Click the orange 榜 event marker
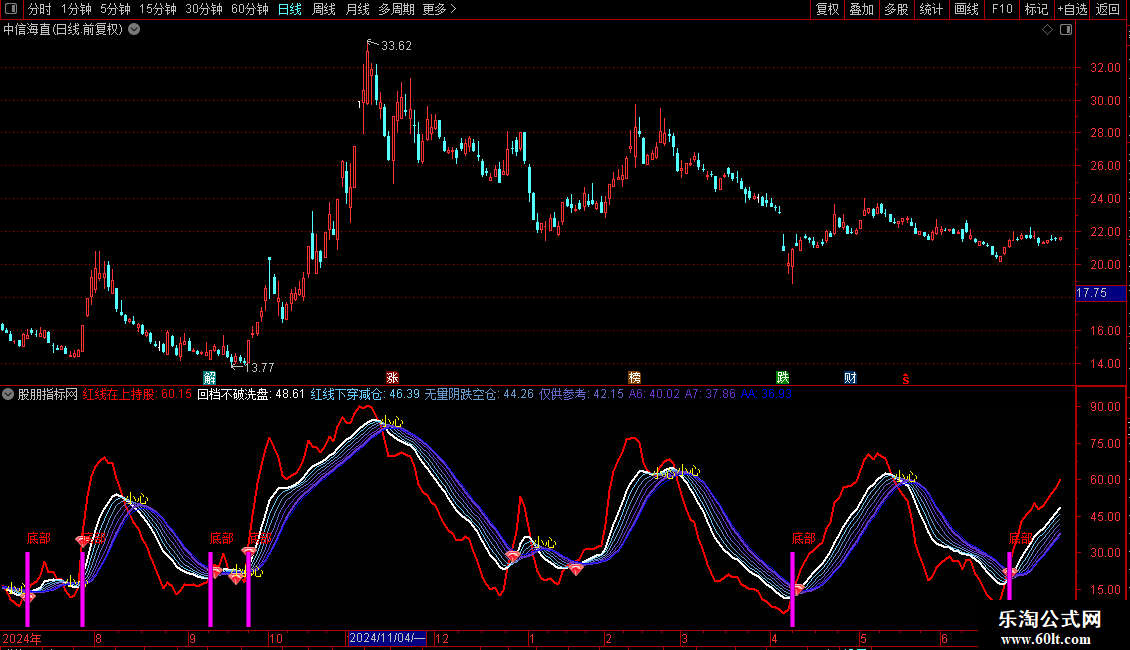 coord(634,378)
